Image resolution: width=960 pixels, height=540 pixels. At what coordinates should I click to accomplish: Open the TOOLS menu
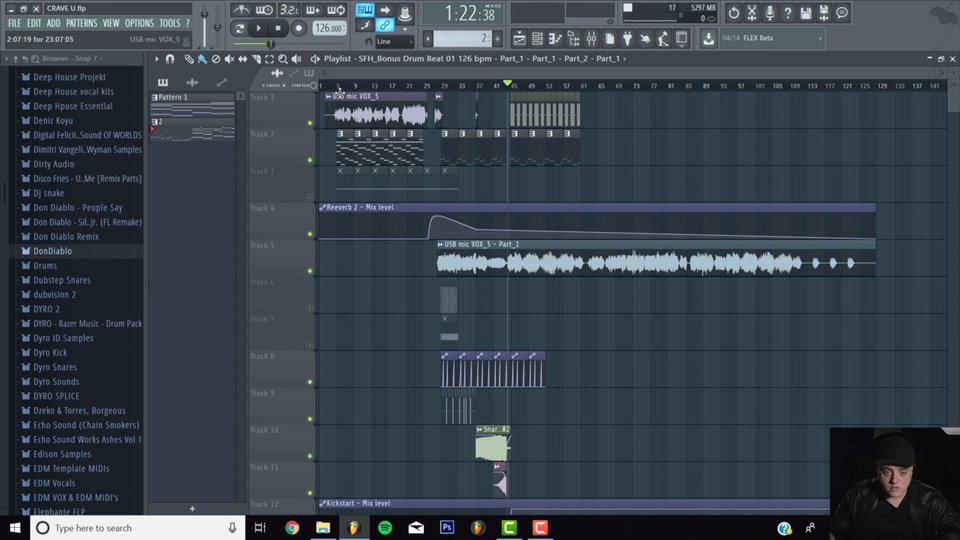click(x=170, y=23)
